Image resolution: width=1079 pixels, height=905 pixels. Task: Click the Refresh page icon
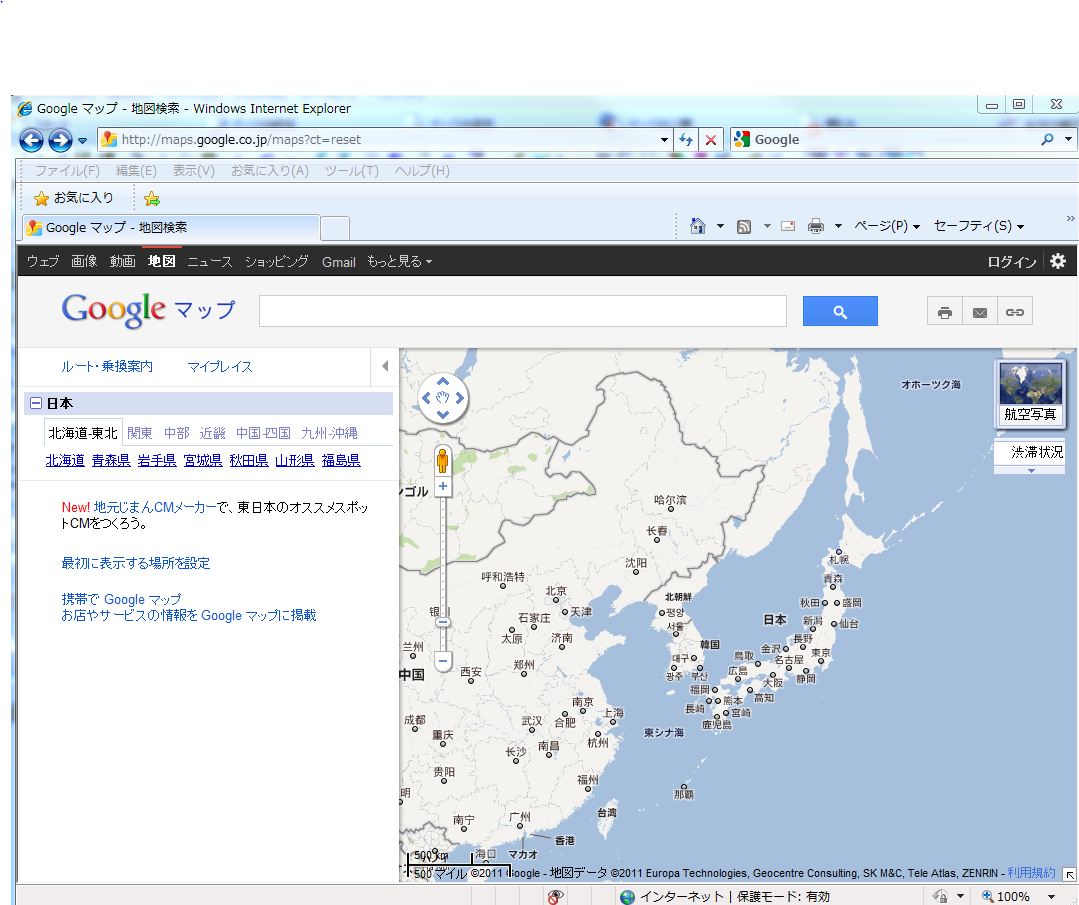point(685,140)
